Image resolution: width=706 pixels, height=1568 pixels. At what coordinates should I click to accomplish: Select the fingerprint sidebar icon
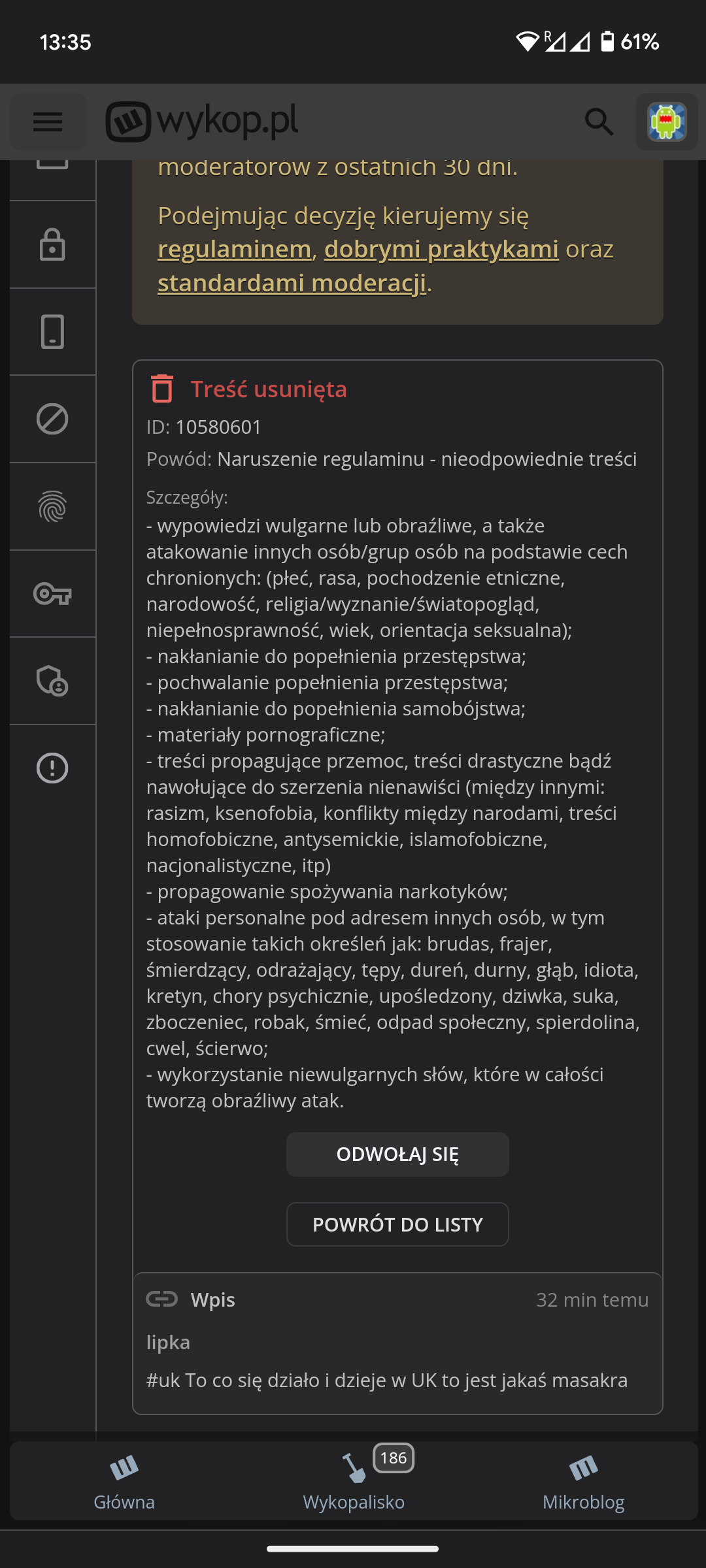click(x=52, y=506)
